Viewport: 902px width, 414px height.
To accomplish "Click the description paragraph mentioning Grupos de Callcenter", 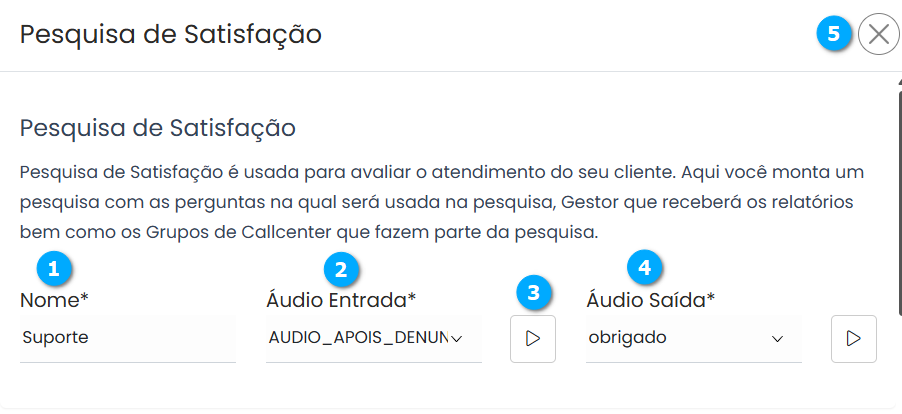I will [x=440, y=202].
